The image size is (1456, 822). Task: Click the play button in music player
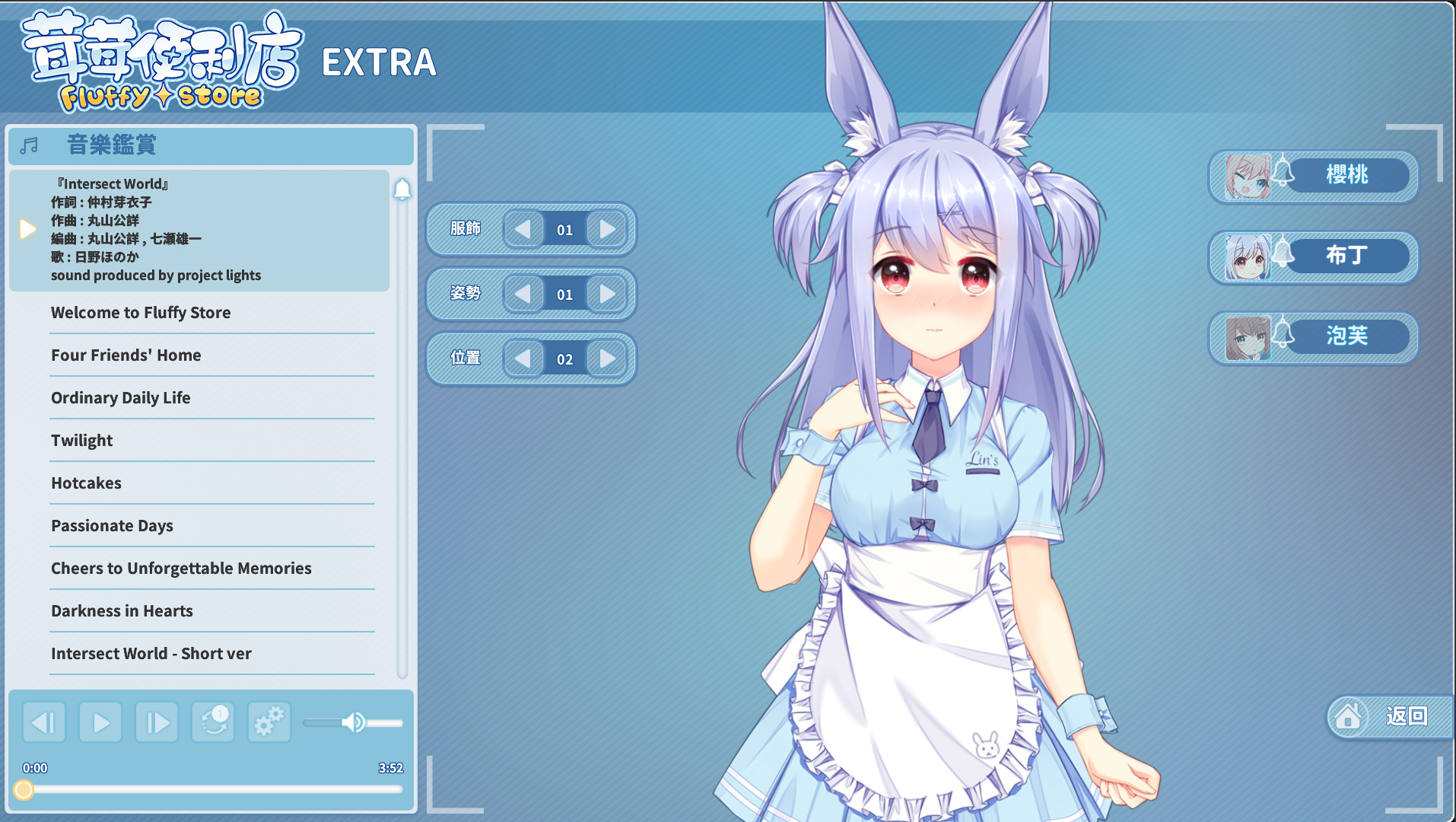[x=100, y=722]
